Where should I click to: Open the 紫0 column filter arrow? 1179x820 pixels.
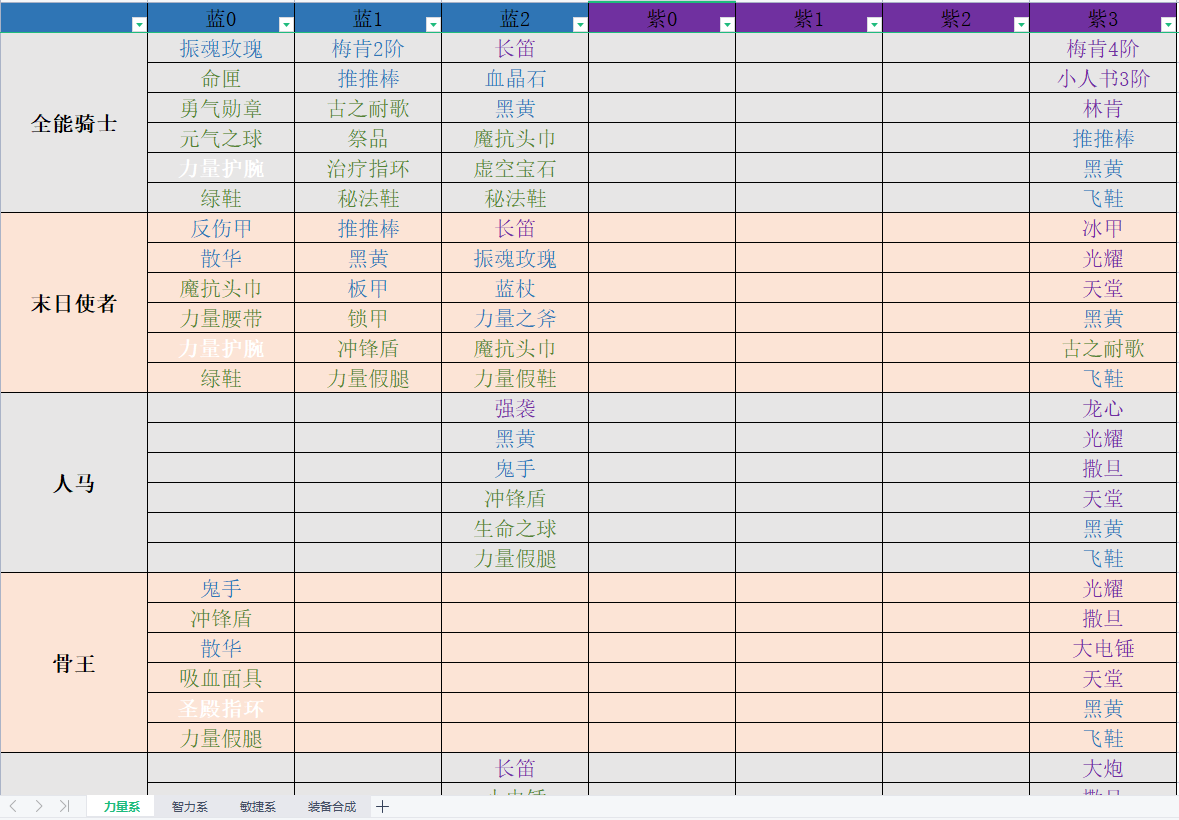(727, 24)
